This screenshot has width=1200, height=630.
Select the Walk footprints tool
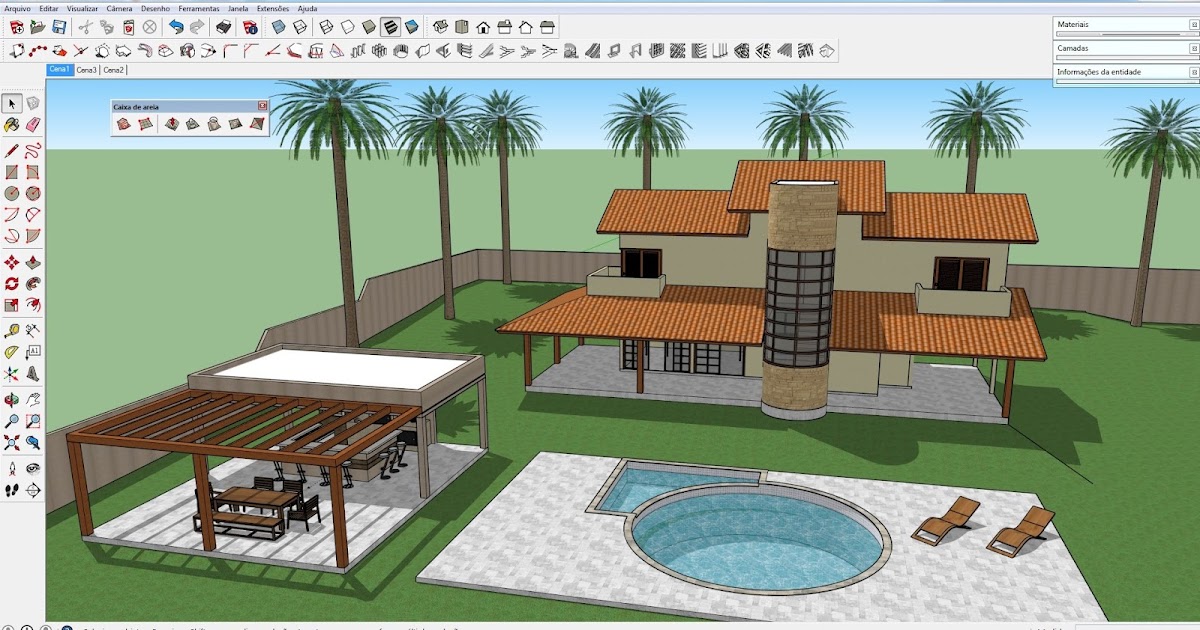(12, 490)
